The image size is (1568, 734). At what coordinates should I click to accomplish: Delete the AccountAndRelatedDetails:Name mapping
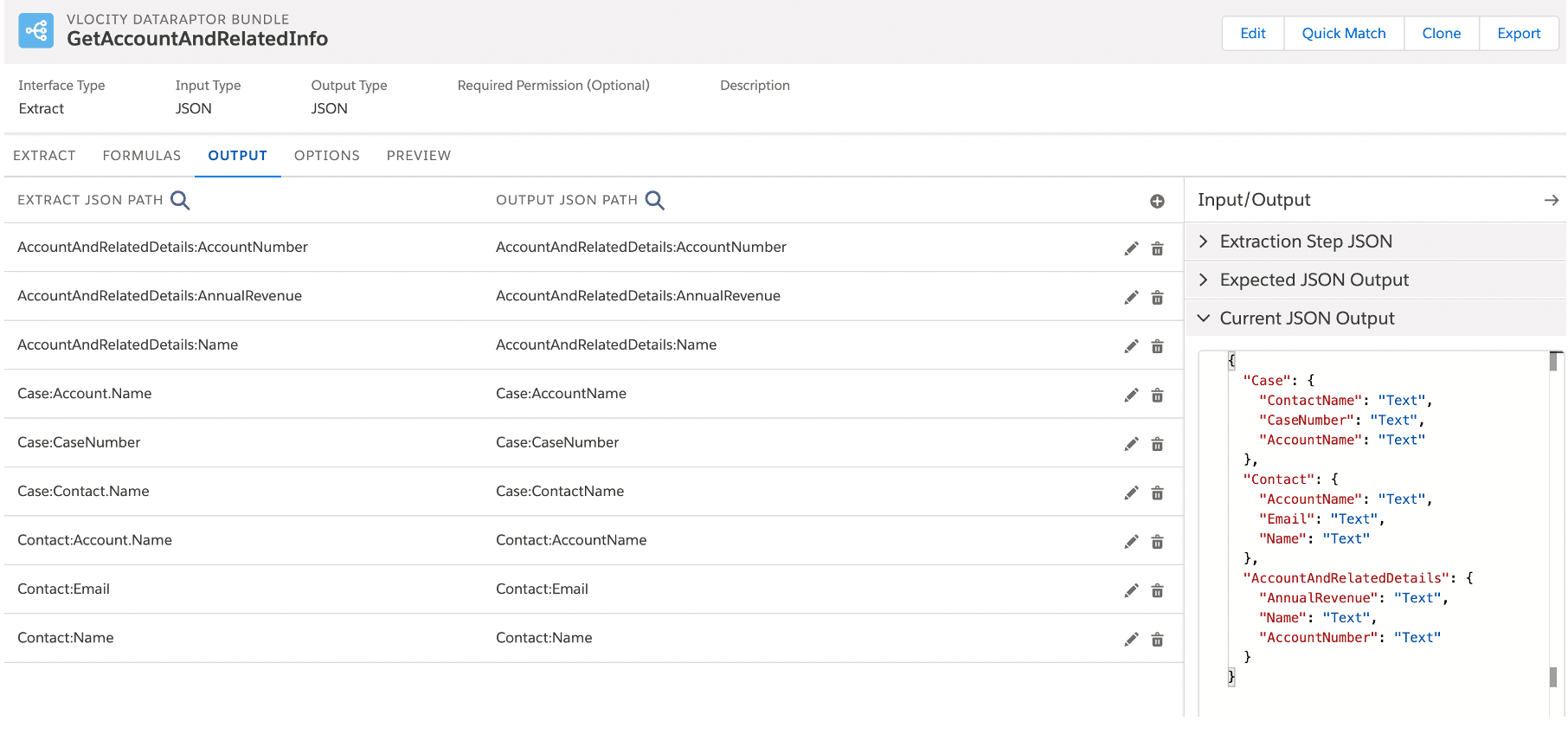click(x=1157, y=346)
